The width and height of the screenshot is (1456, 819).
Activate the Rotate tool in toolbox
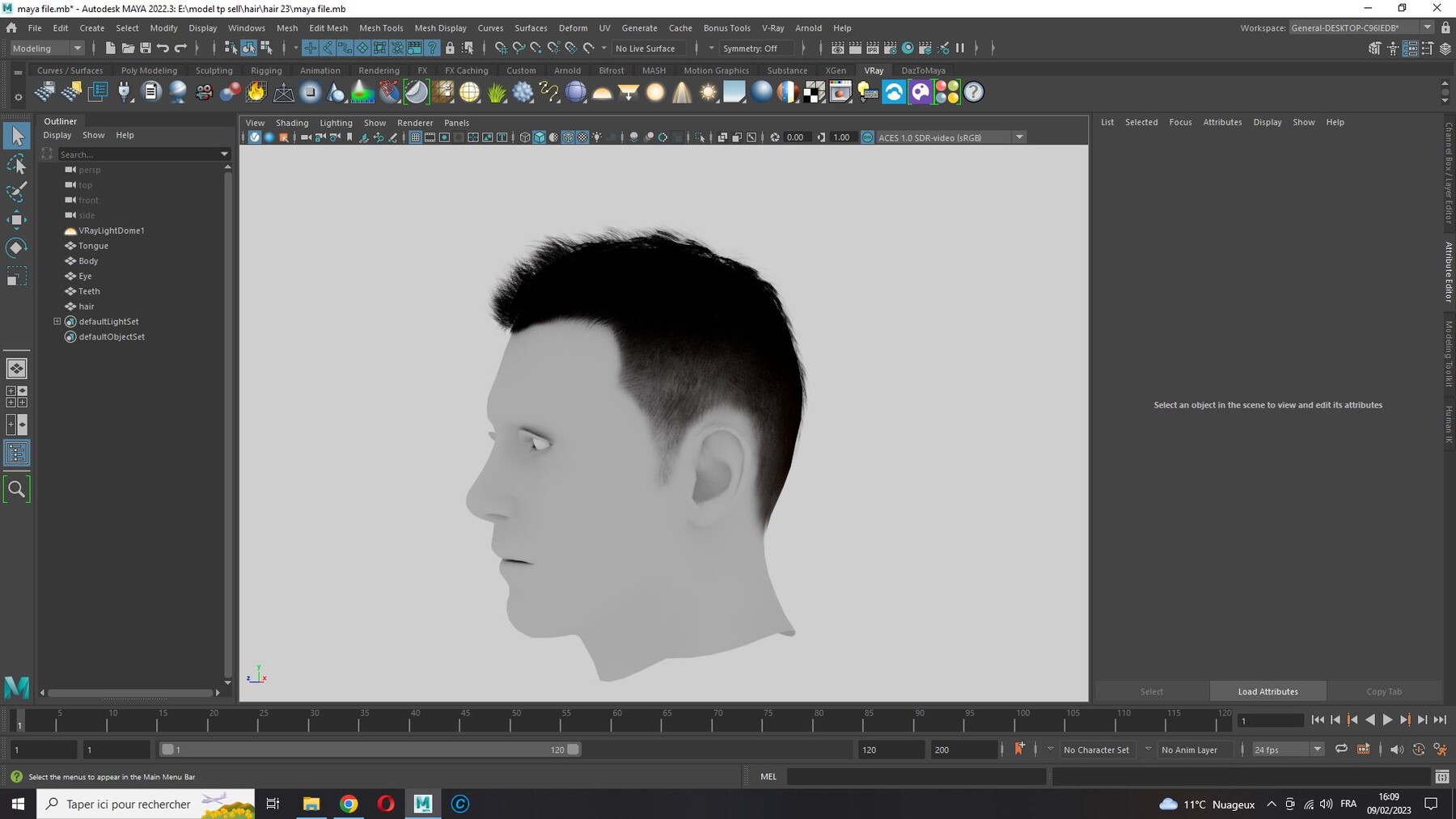point(16,247)
